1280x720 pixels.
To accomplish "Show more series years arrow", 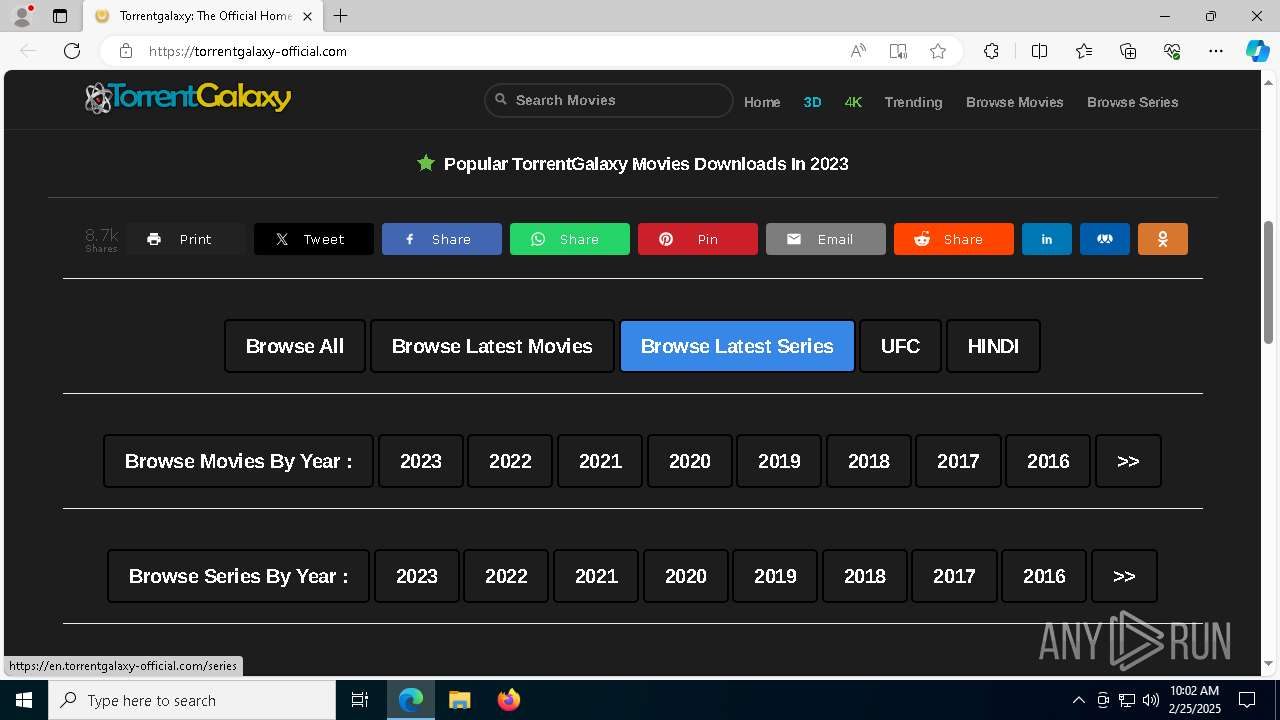I will click(x=1124, y=576).
